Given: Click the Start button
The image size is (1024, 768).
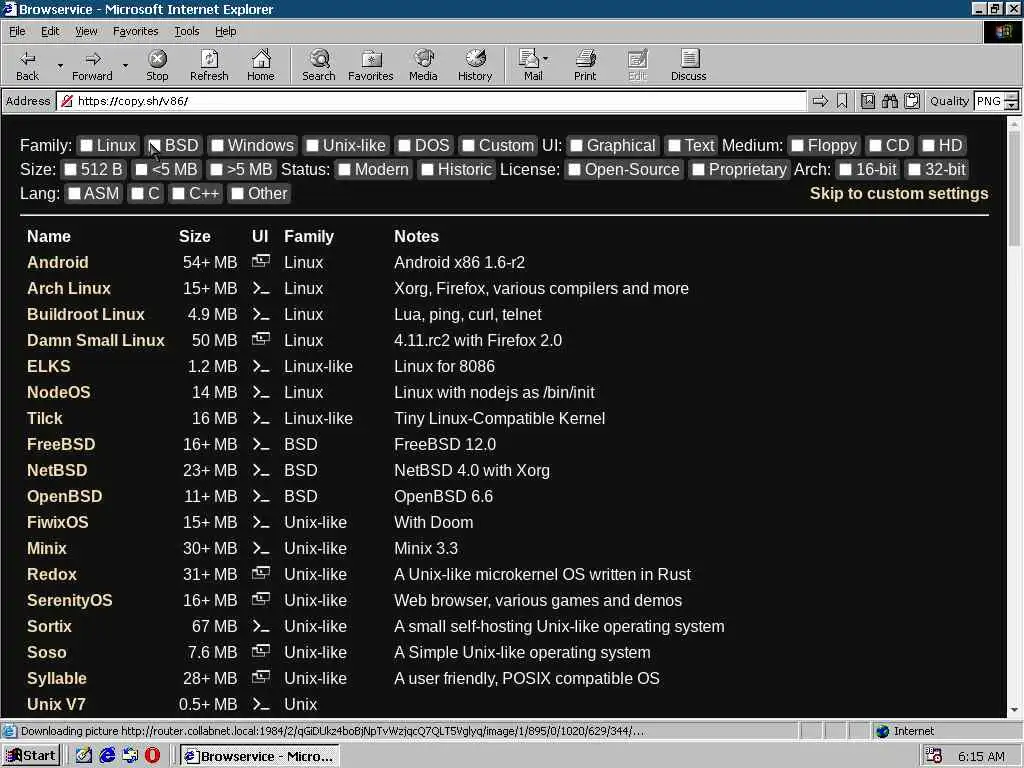Looking at the screenshot, I should 31,756.
